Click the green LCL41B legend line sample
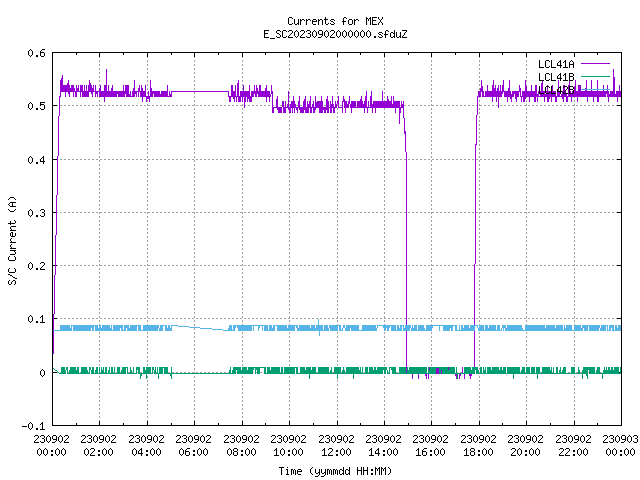 [595, 76]
